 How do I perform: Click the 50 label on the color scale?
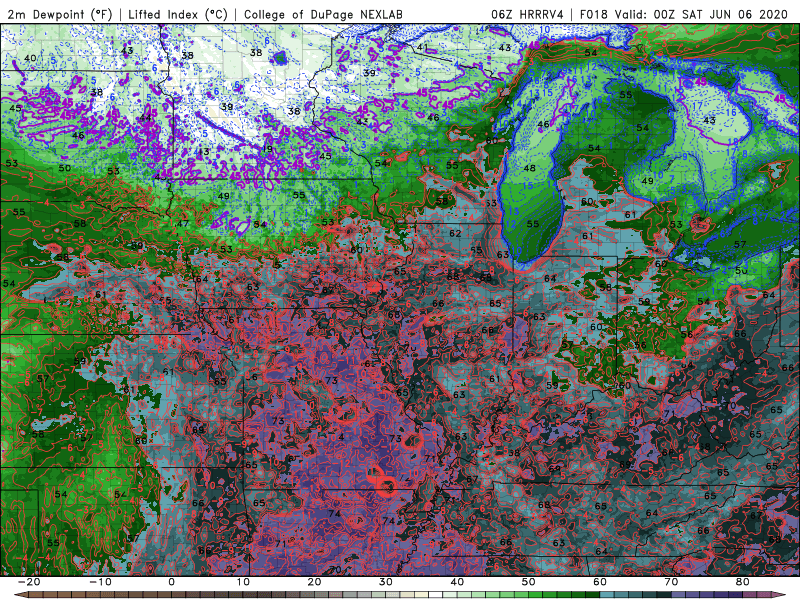tap(529, 582)
